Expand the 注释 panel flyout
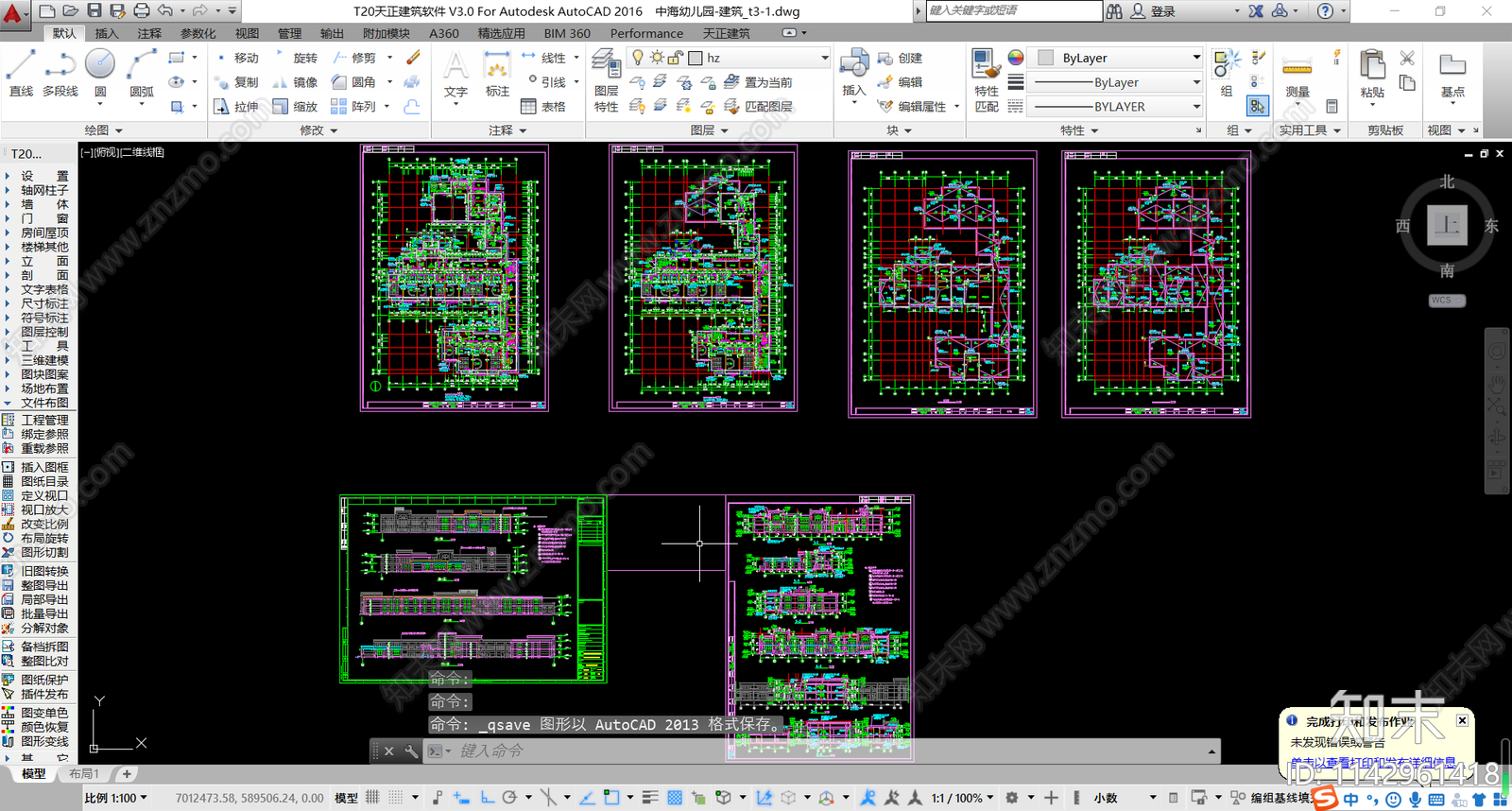 508,130
